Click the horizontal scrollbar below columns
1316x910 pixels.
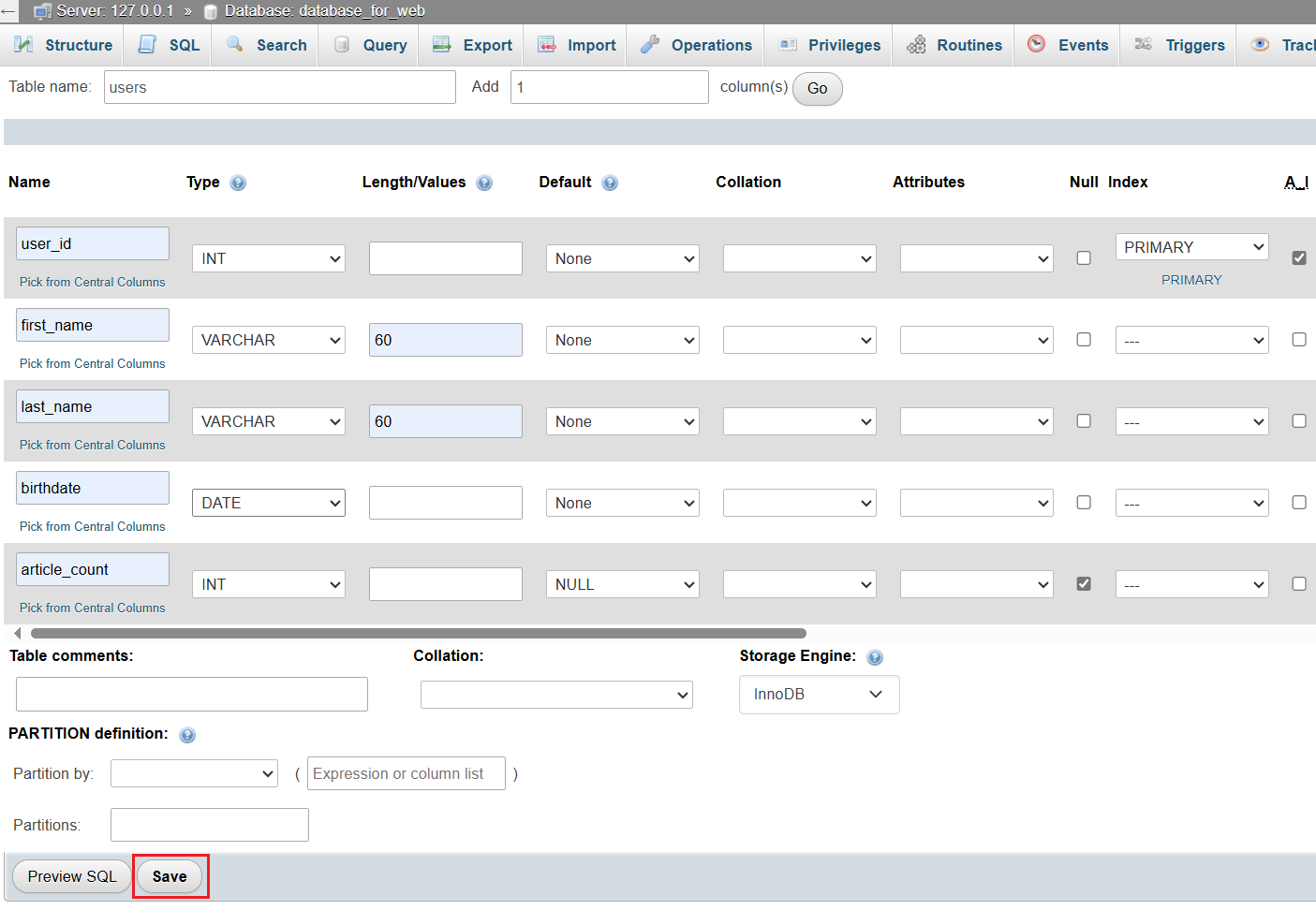(x=418, y=634)
